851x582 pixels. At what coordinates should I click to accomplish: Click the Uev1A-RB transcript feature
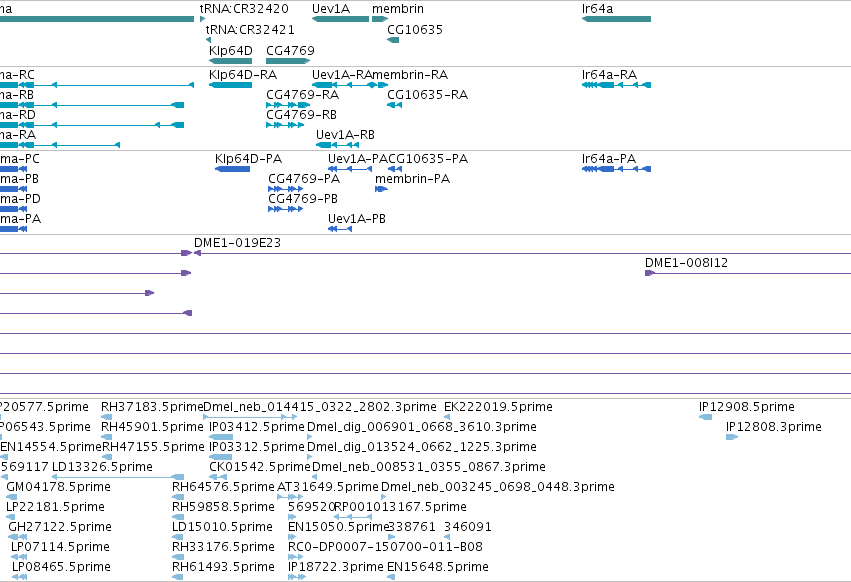[338, 145]
